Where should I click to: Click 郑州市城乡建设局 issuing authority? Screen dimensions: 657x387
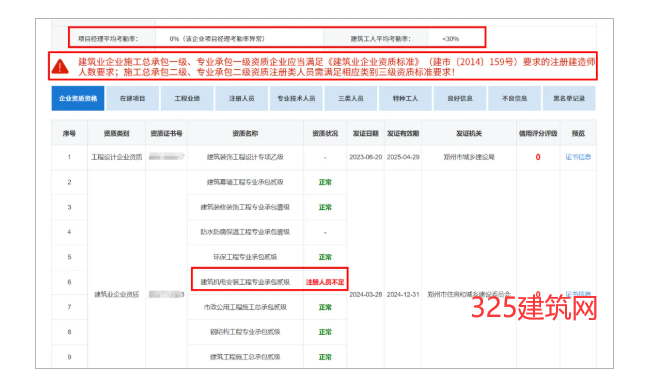pos(469,157)
